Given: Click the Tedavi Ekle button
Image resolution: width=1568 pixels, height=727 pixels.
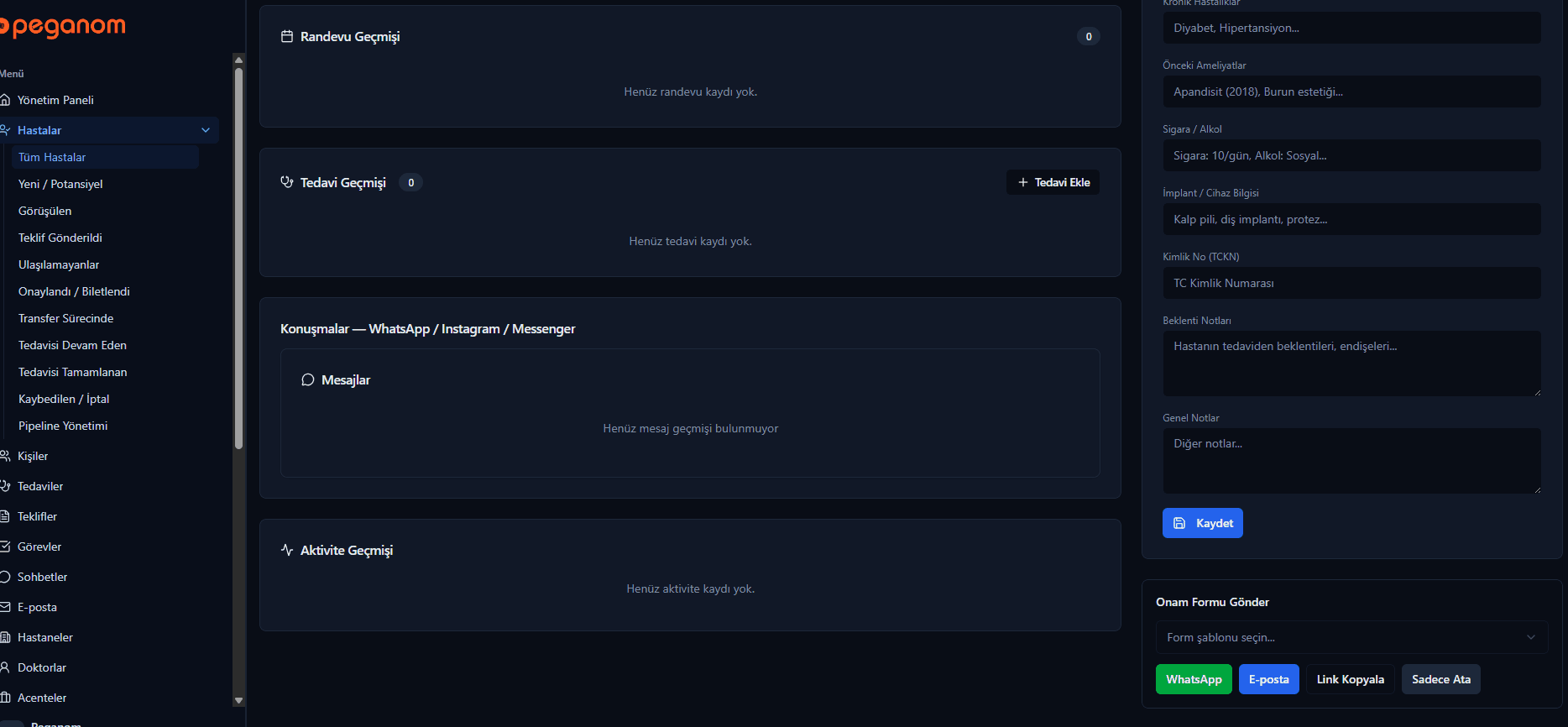Looking at the screenshot, I should [1053, 182].
